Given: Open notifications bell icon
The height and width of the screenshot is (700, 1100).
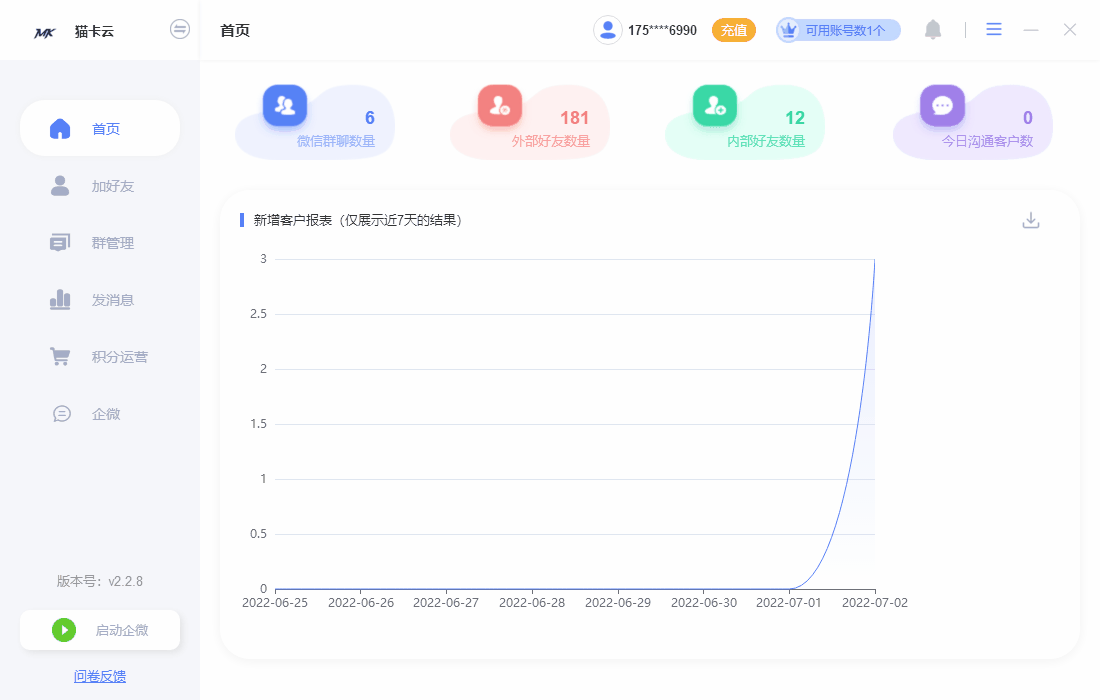Looking at the screenshot, I should 932,29.
